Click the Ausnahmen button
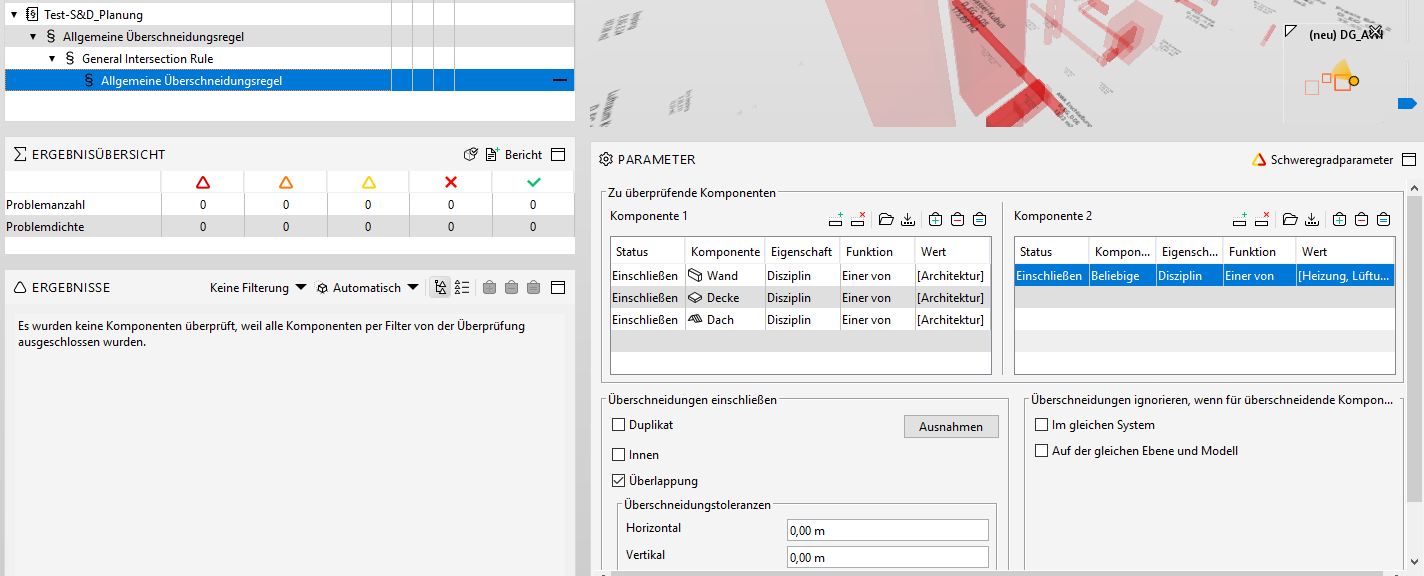This screenshot has width=1424, height=576. [x=951, y=427]
